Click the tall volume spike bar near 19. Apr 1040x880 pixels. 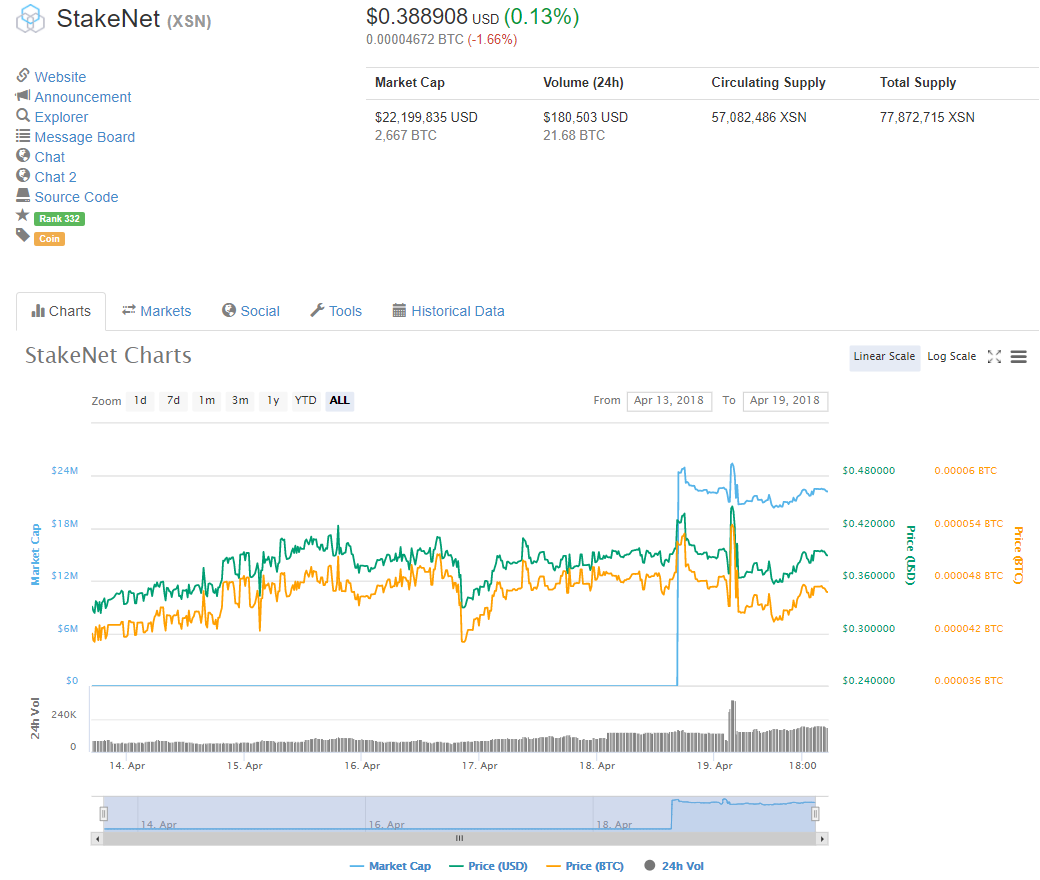pyautogui.click(x=732, y=725)
